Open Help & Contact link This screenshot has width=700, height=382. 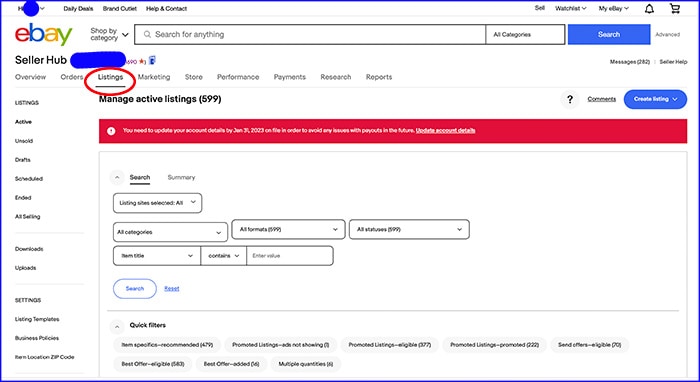167,8
